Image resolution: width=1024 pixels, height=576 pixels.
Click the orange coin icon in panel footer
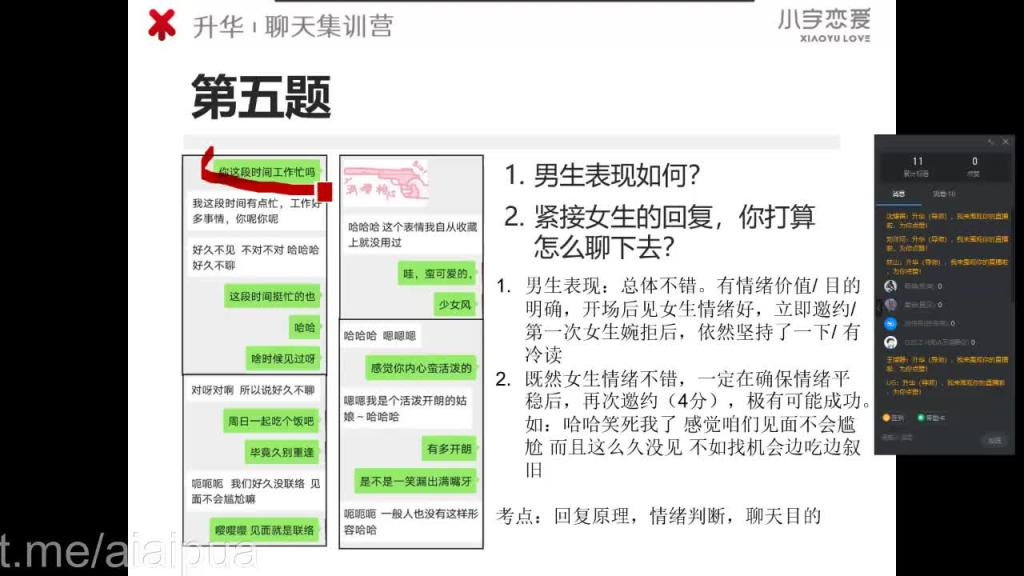pos(886,417)
